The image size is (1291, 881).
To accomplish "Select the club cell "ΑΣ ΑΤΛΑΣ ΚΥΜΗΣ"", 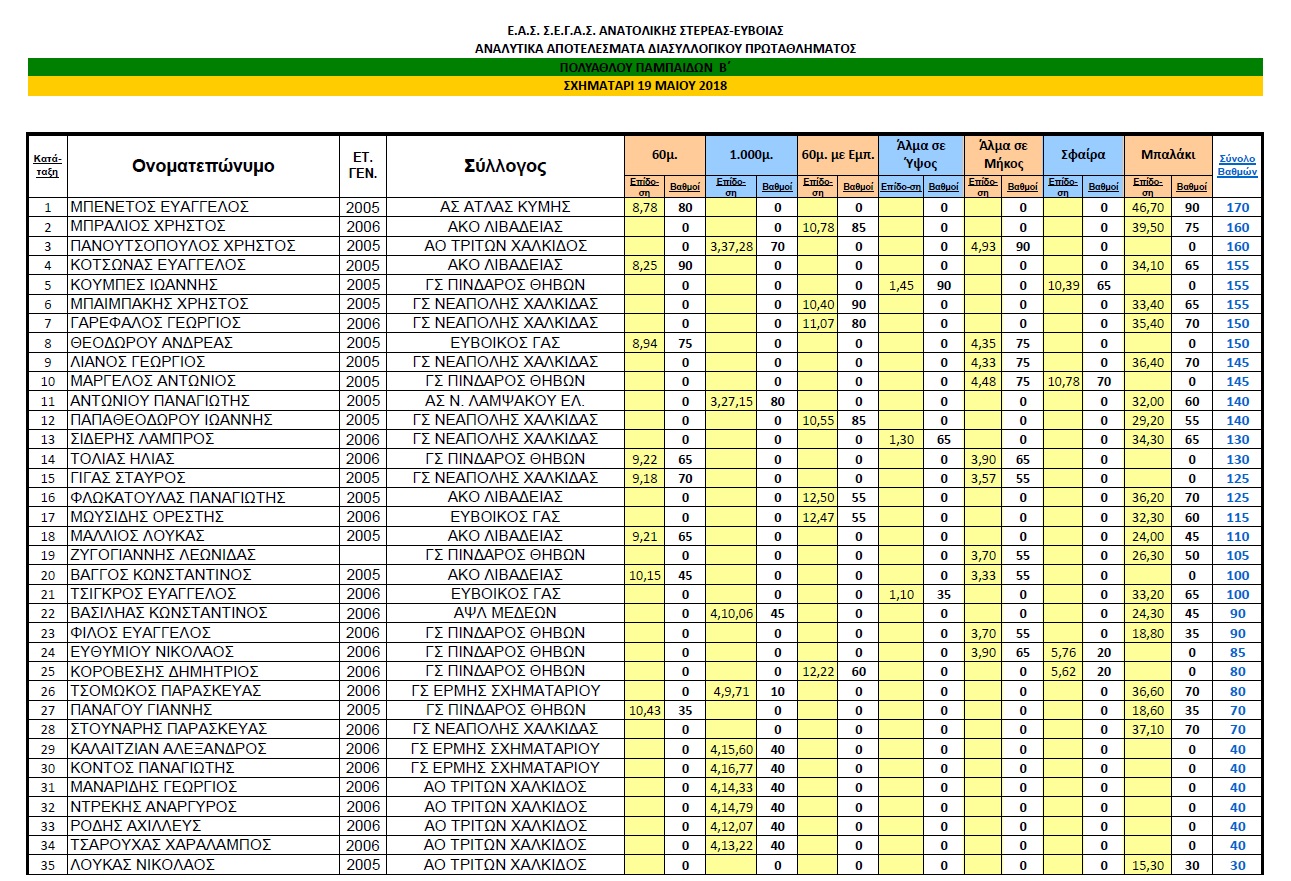I will tap(505, 207).
